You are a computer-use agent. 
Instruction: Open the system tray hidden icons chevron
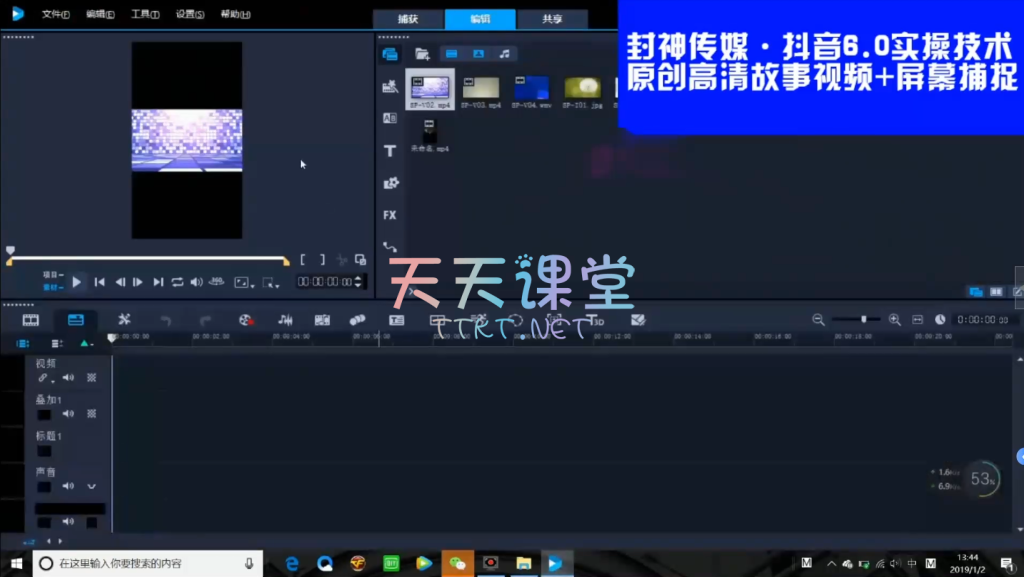coord(833,564)
